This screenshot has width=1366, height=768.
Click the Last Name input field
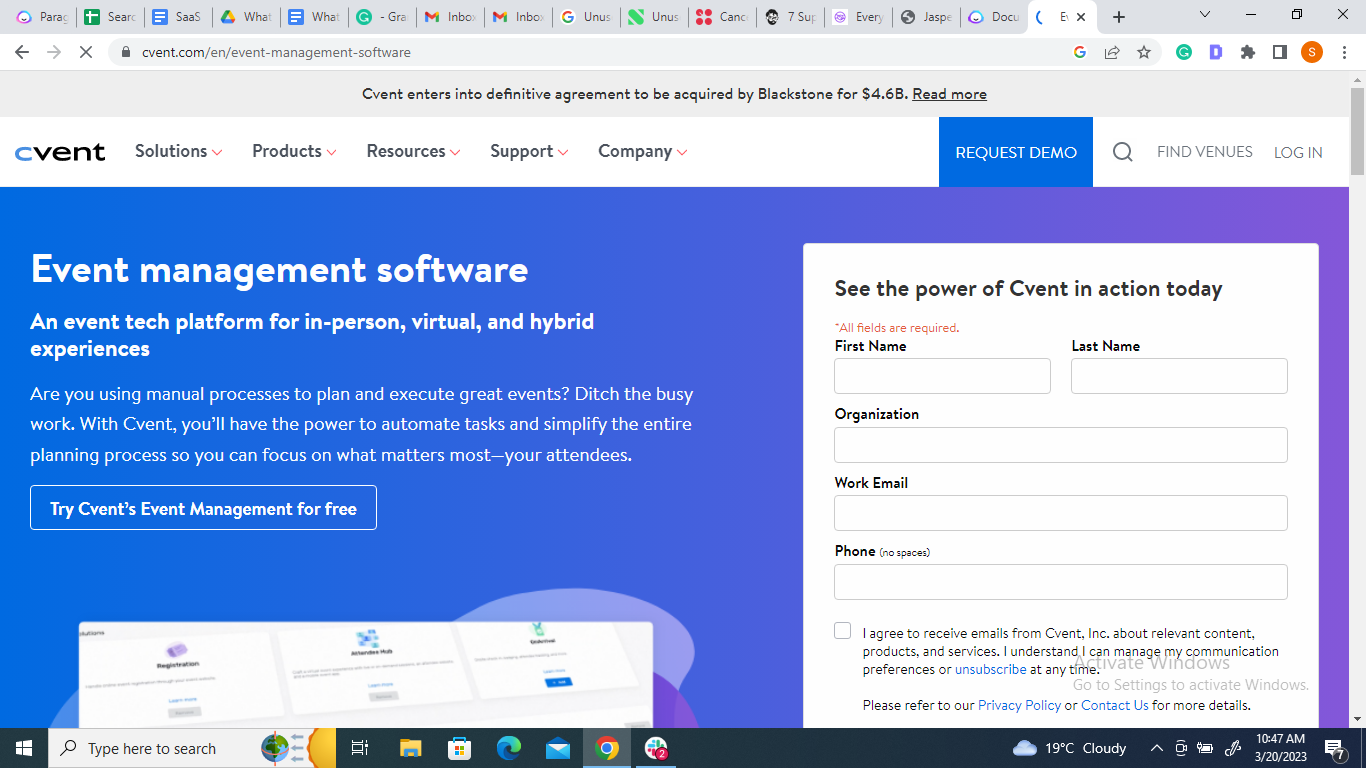coord(1179,376)
